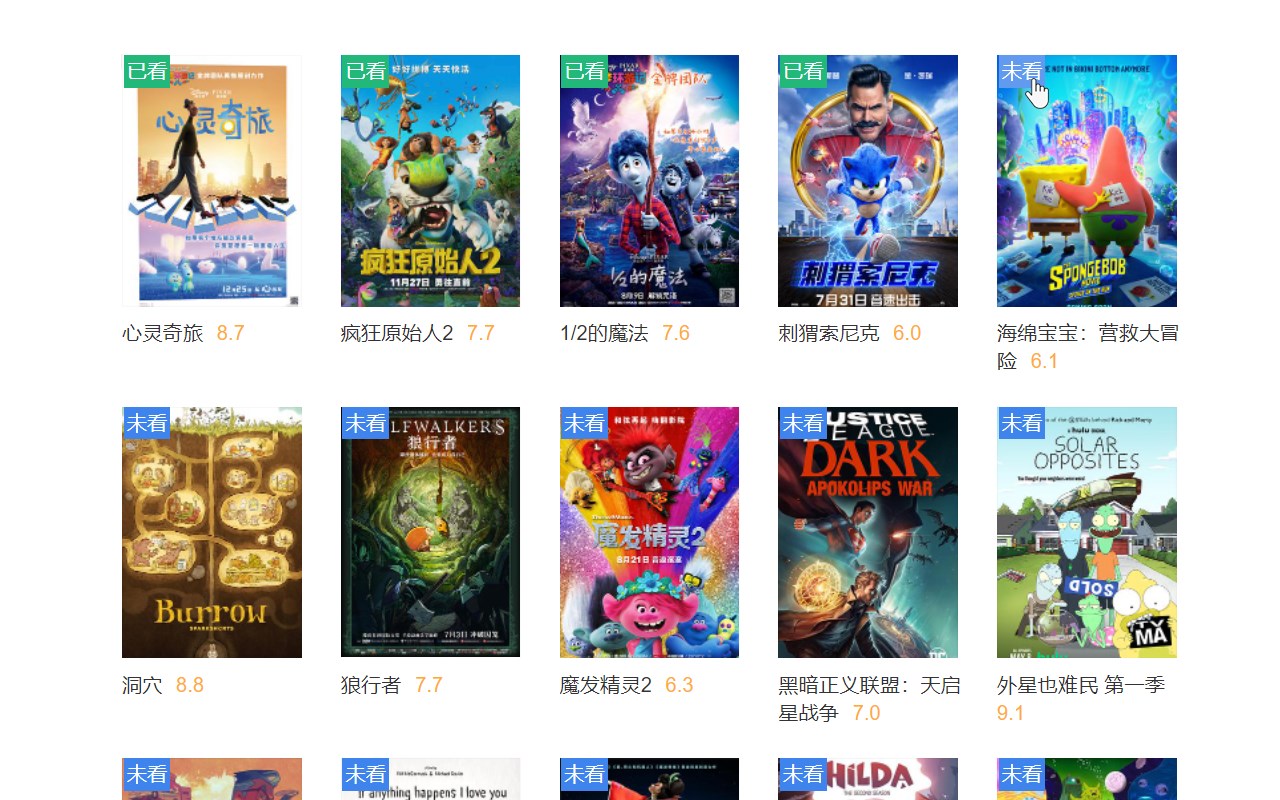This screenshot has width=1280, height=800.
Task: Click the 8.8 rating of 洞穴
Action: [190, 685]
